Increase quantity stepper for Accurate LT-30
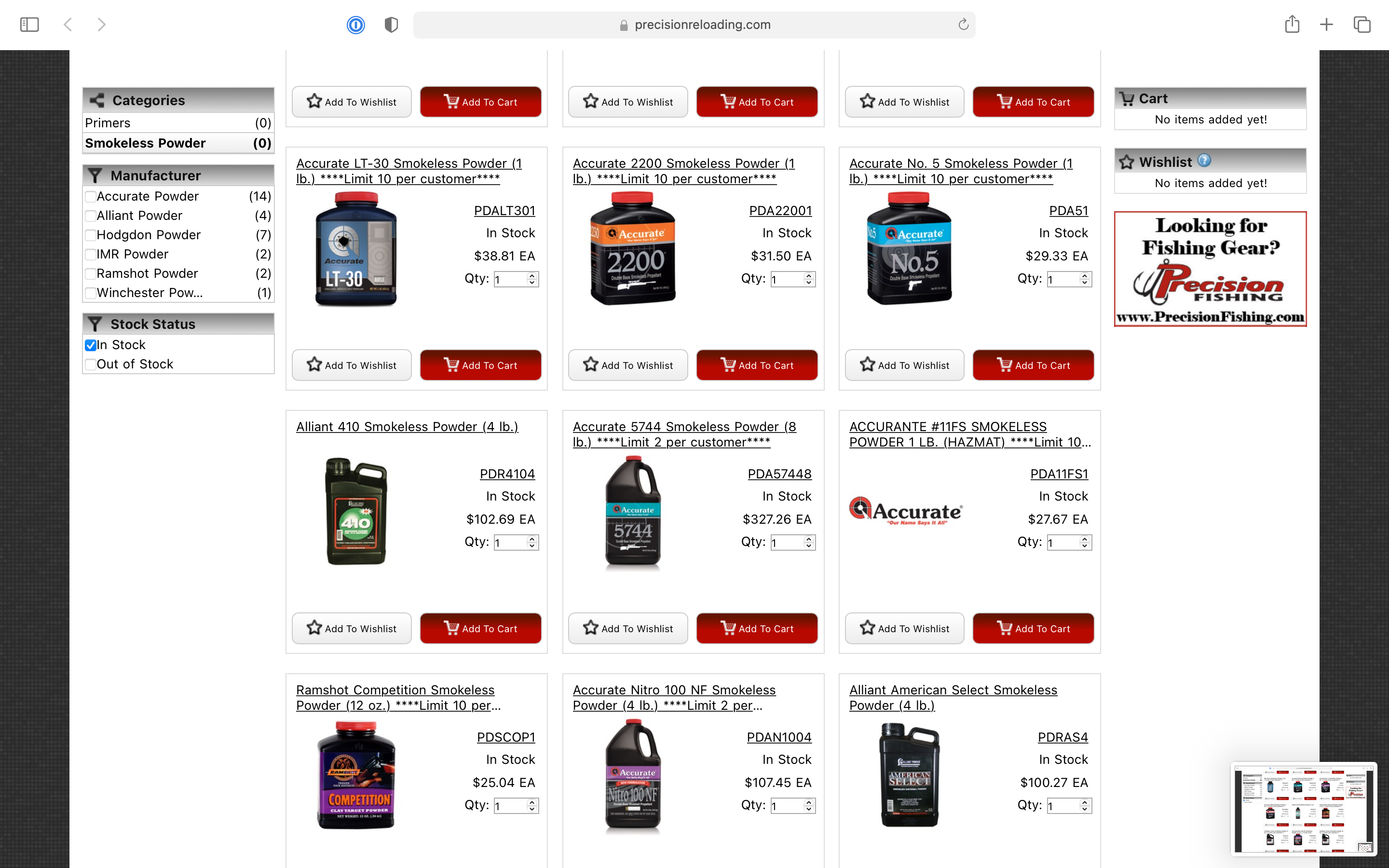The image size is (1389, 868). click(532, 276)
